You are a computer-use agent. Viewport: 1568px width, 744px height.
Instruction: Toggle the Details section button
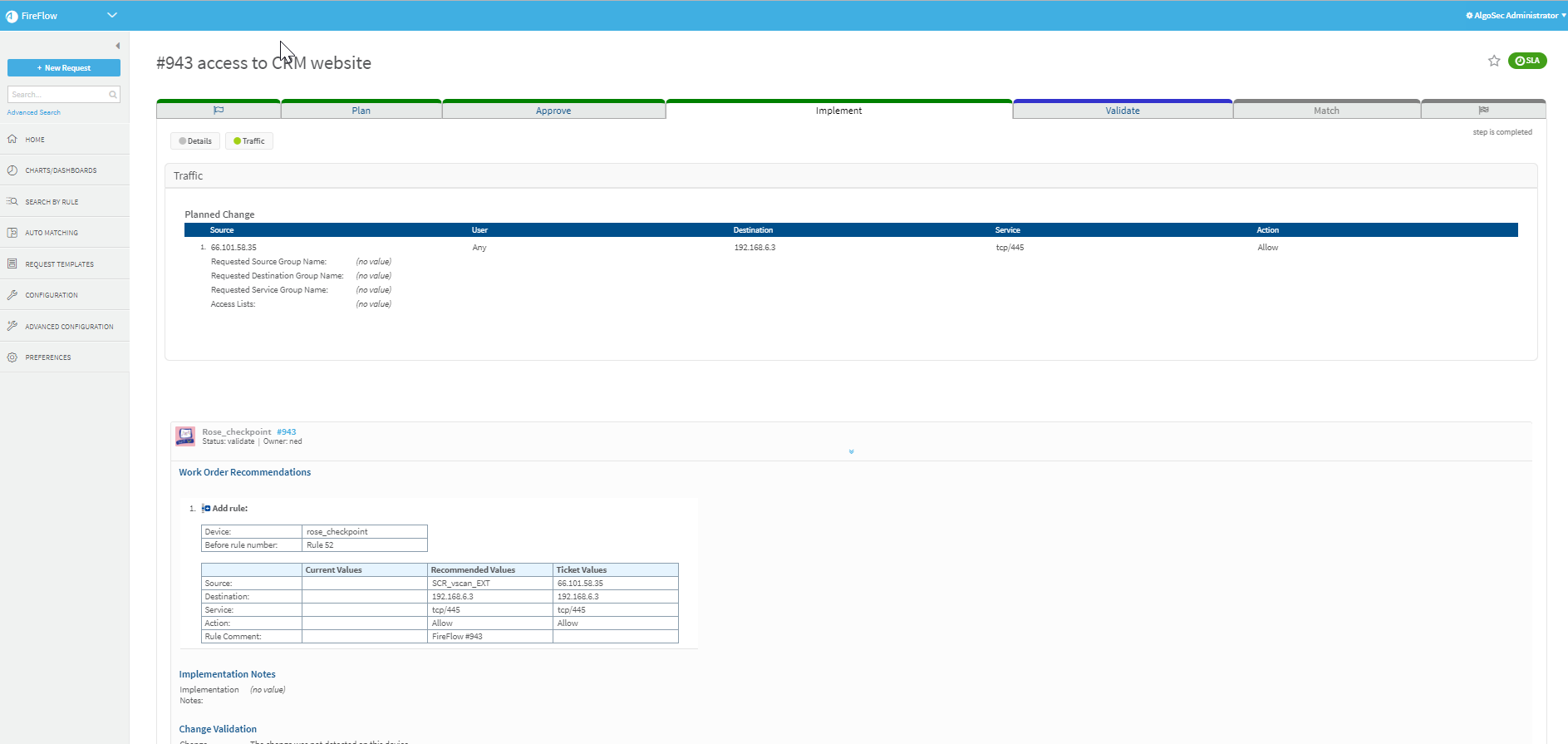195,141
